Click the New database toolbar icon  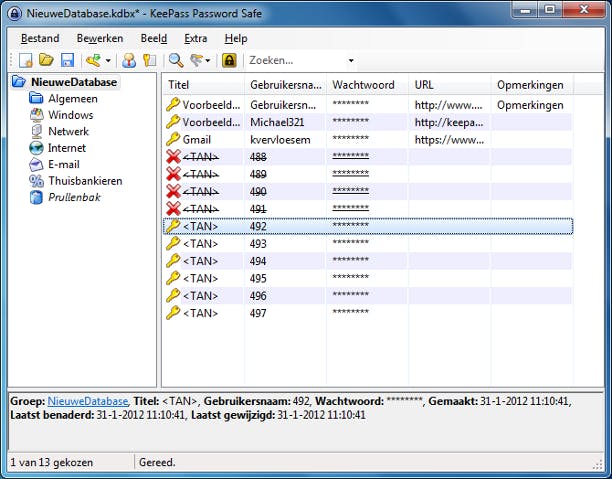coord(26,61)
